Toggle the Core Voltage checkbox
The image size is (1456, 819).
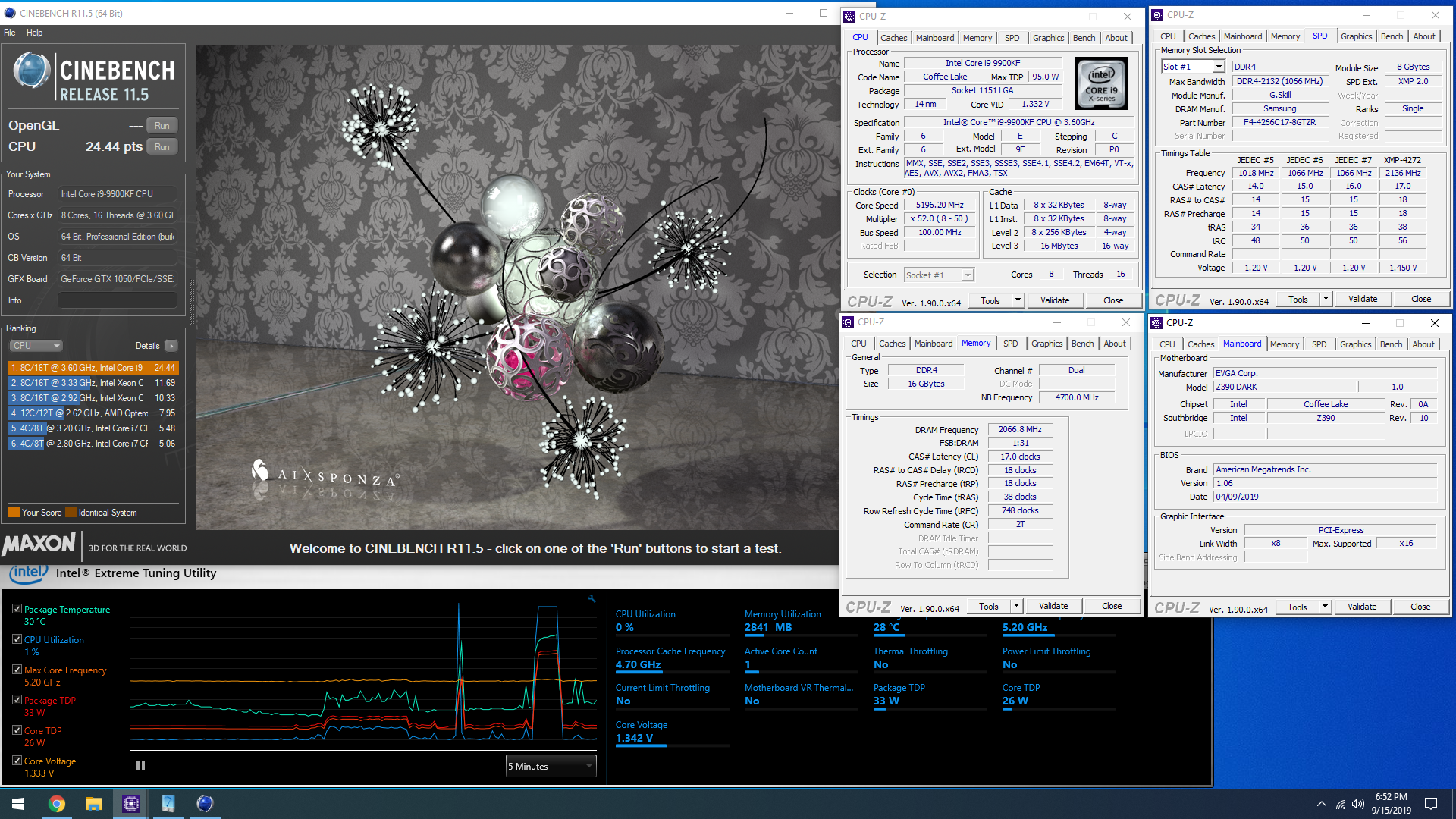[x=17, y=761]
